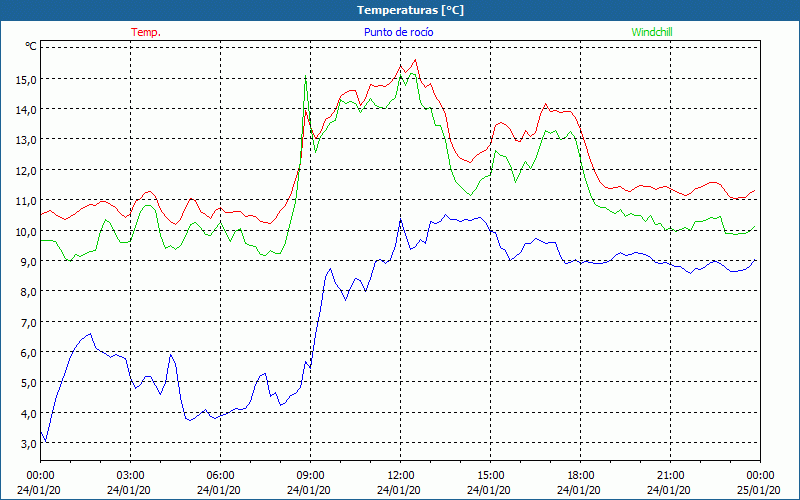Click the 15,0 y-axis value
This screenshot has width=800, height=500.
(x=28, y=79)
